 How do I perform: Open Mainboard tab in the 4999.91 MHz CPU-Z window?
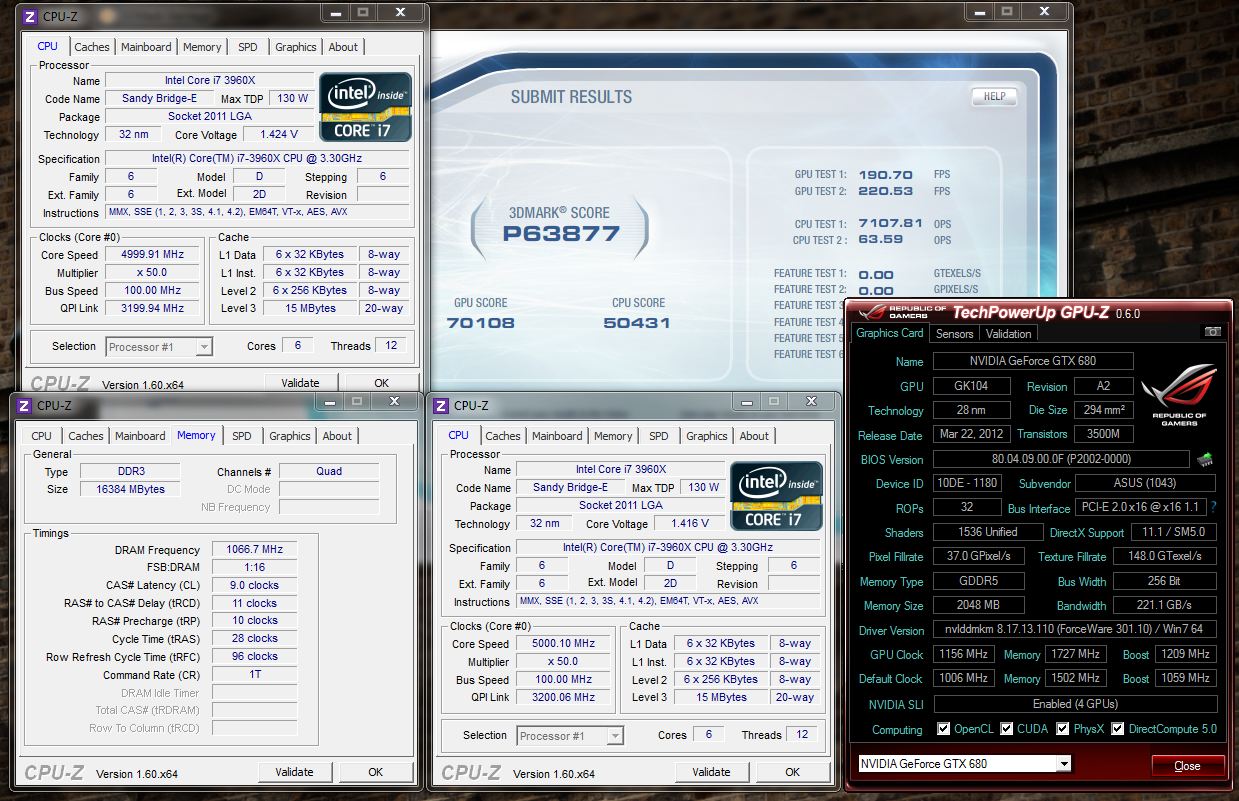pyautogui.click(x=146, y=47)
